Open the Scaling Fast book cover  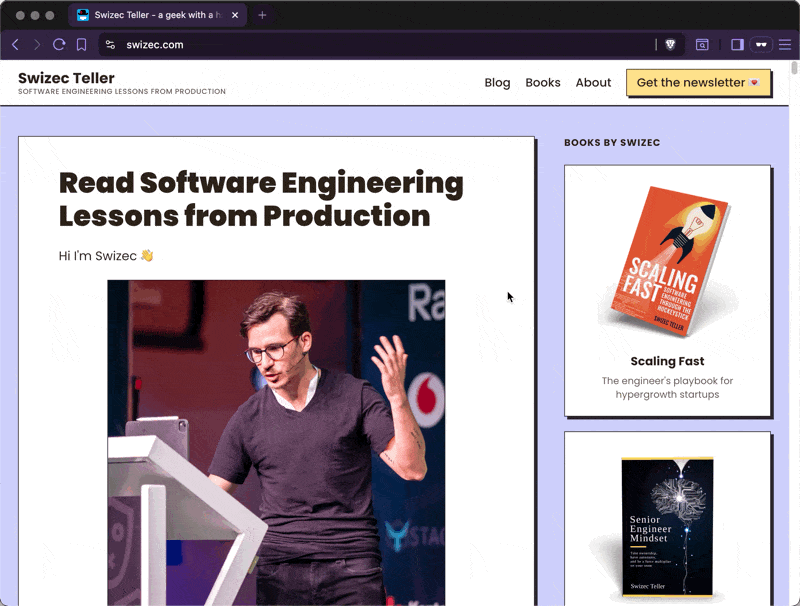tap(668, 260)
